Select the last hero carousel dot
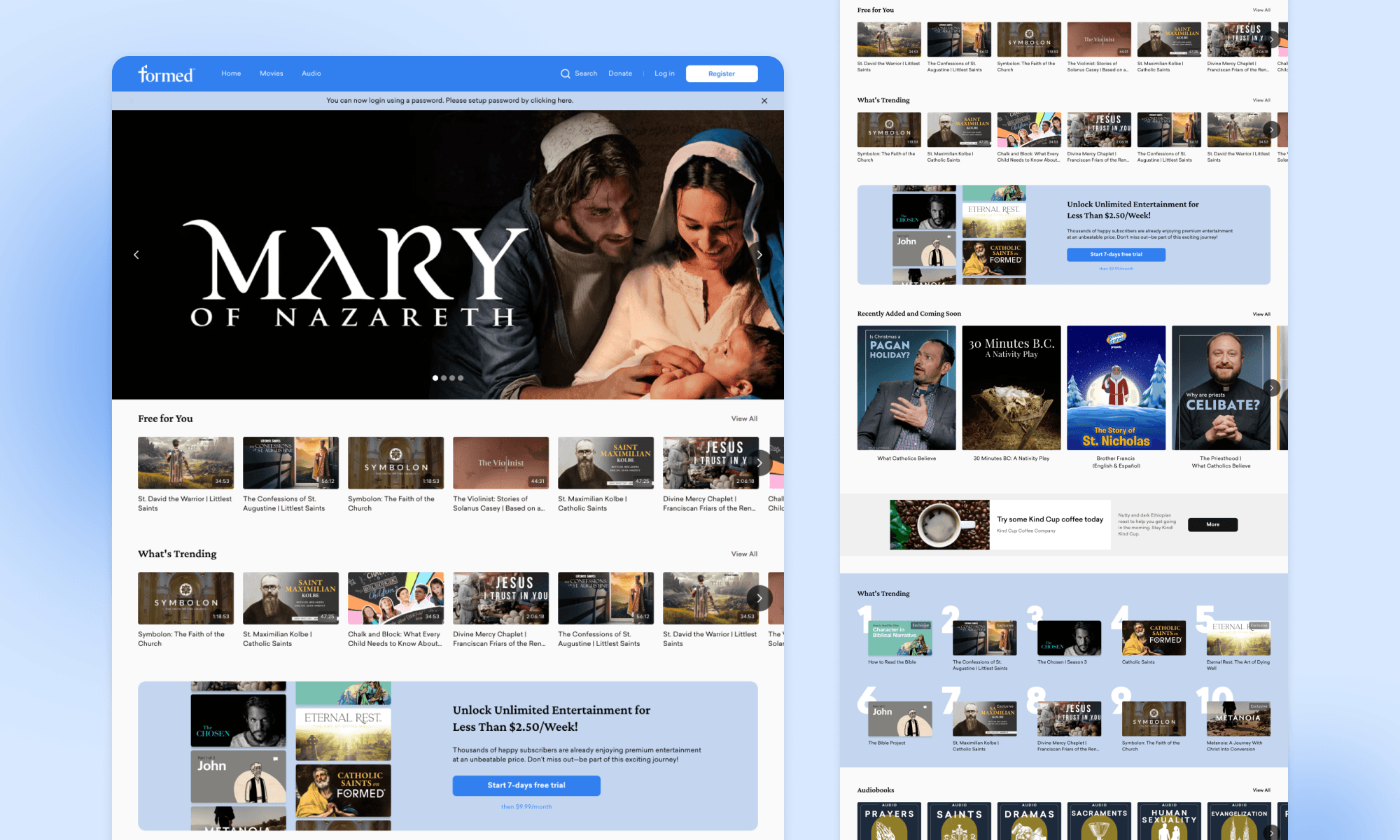The height and width of the screenshot is (840, 1400). pyautogui.click(x=461, y=378)
